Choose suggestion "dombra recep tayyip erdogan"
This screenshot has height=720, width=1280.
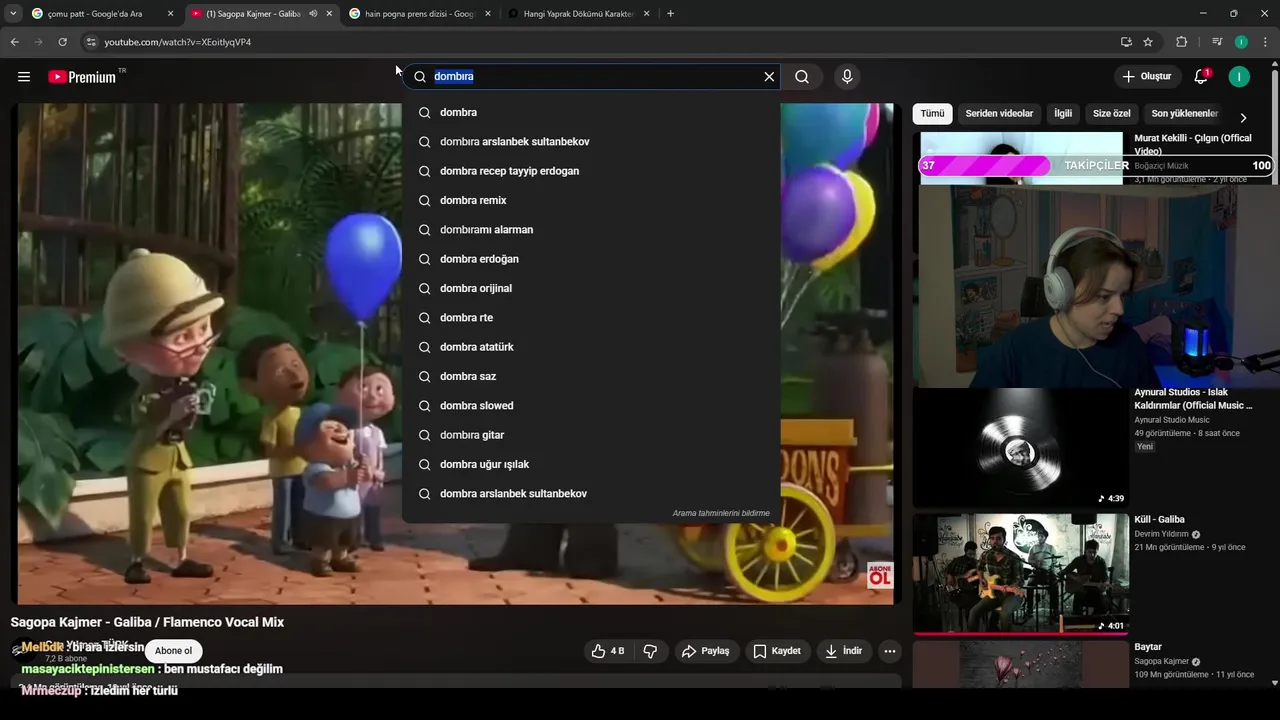coord(591,171)
